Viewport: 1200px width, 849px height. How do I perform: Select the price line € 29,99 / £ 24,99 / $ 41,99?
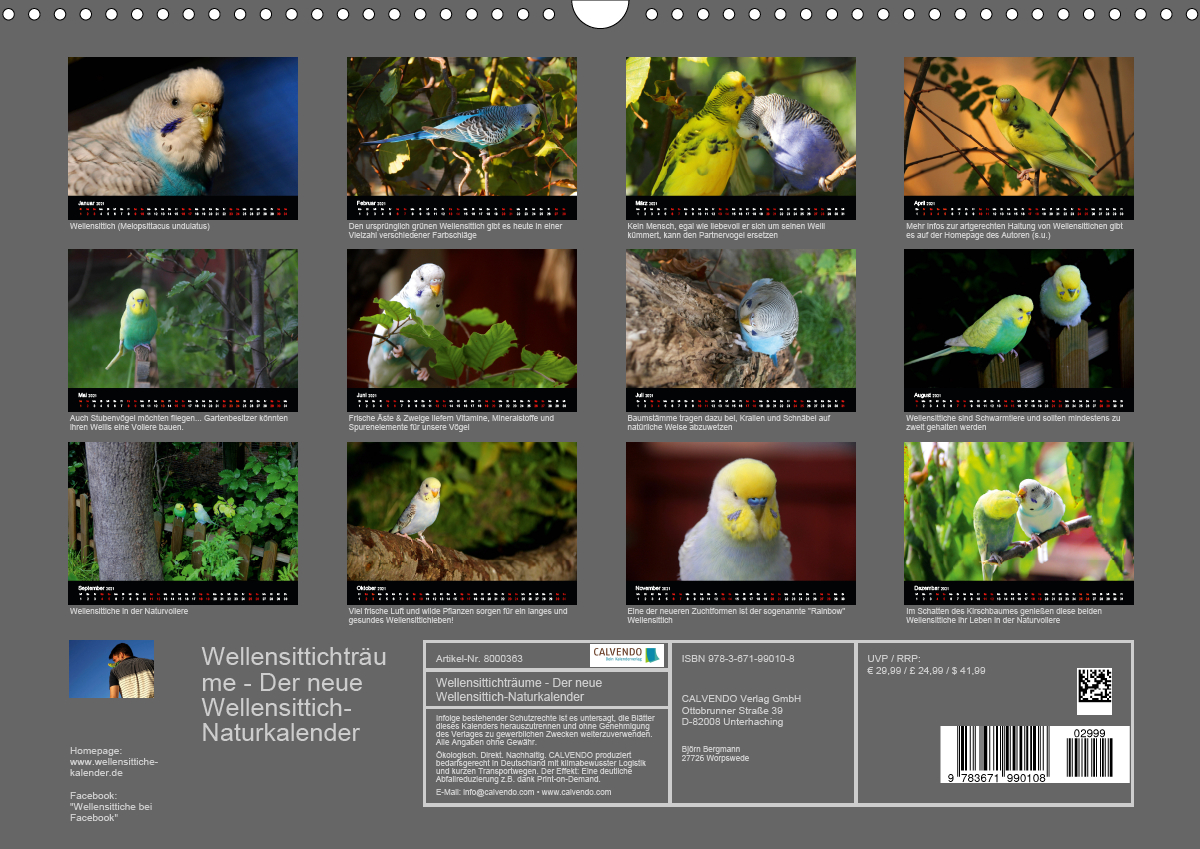(926, 670)
